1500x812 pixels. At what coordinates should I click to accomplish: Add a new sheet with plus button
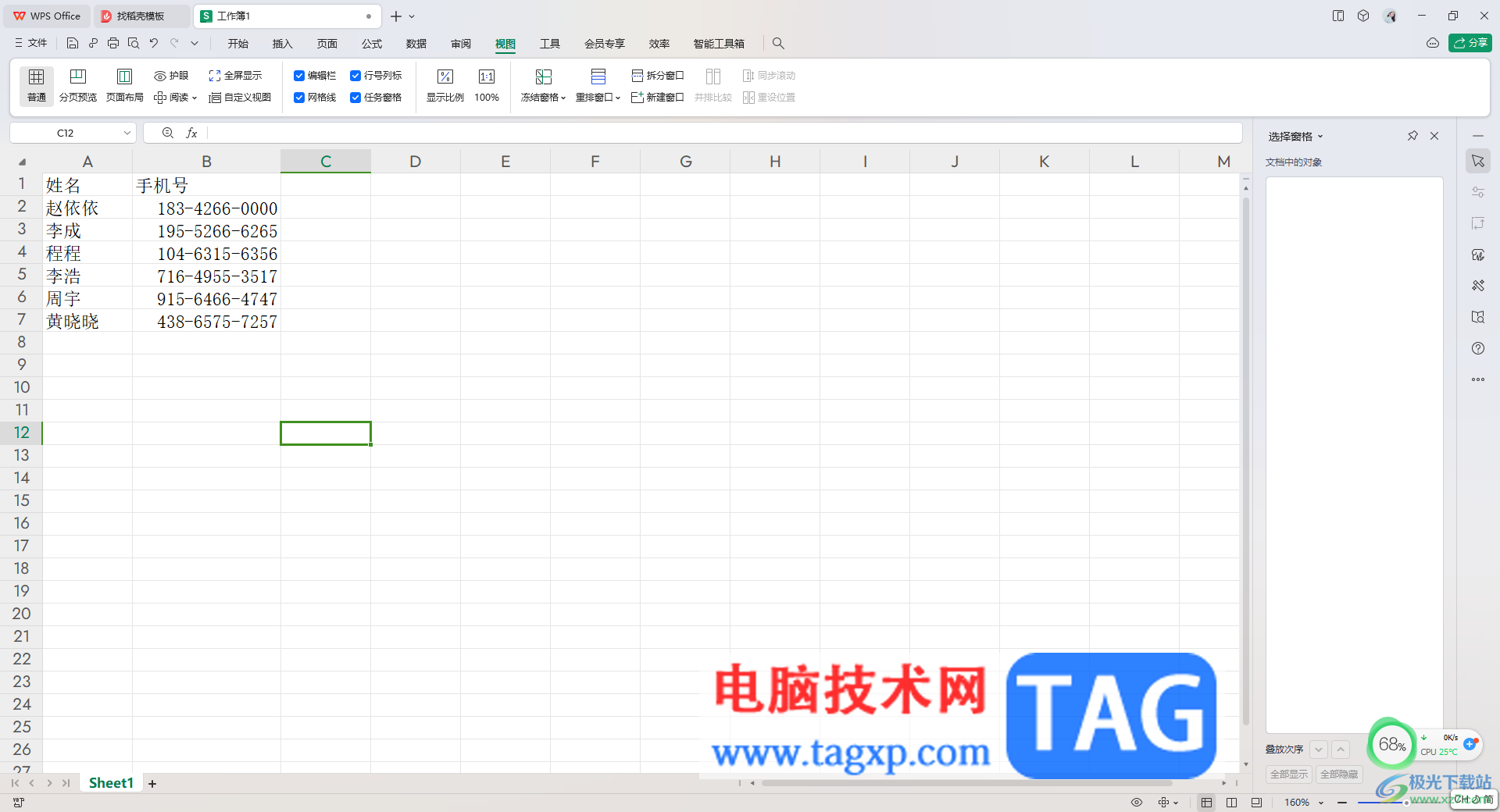click(152, 783)
